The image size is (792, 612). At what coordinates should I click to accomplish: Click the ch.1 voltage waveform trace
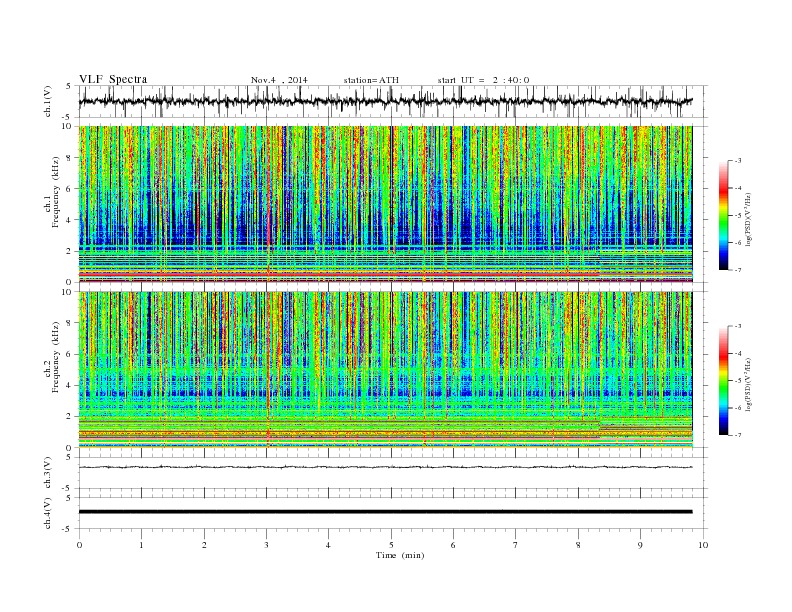click(x=385, y=101)
